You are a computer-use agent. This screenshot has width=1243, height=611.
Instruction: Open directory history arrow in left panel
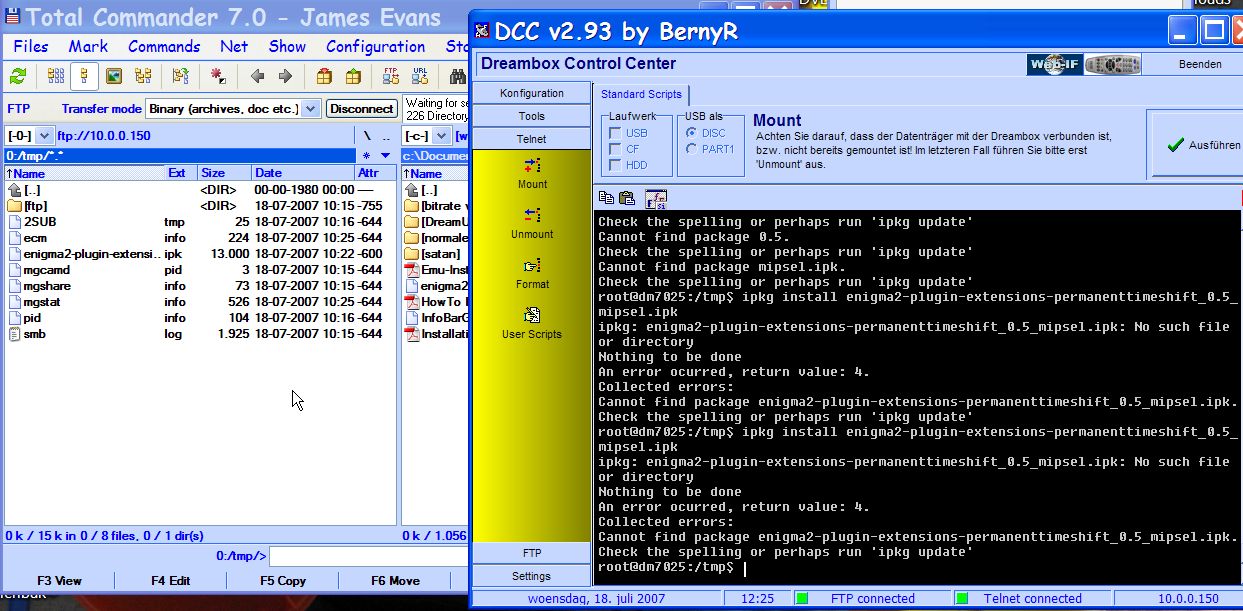tap(385, 156)
